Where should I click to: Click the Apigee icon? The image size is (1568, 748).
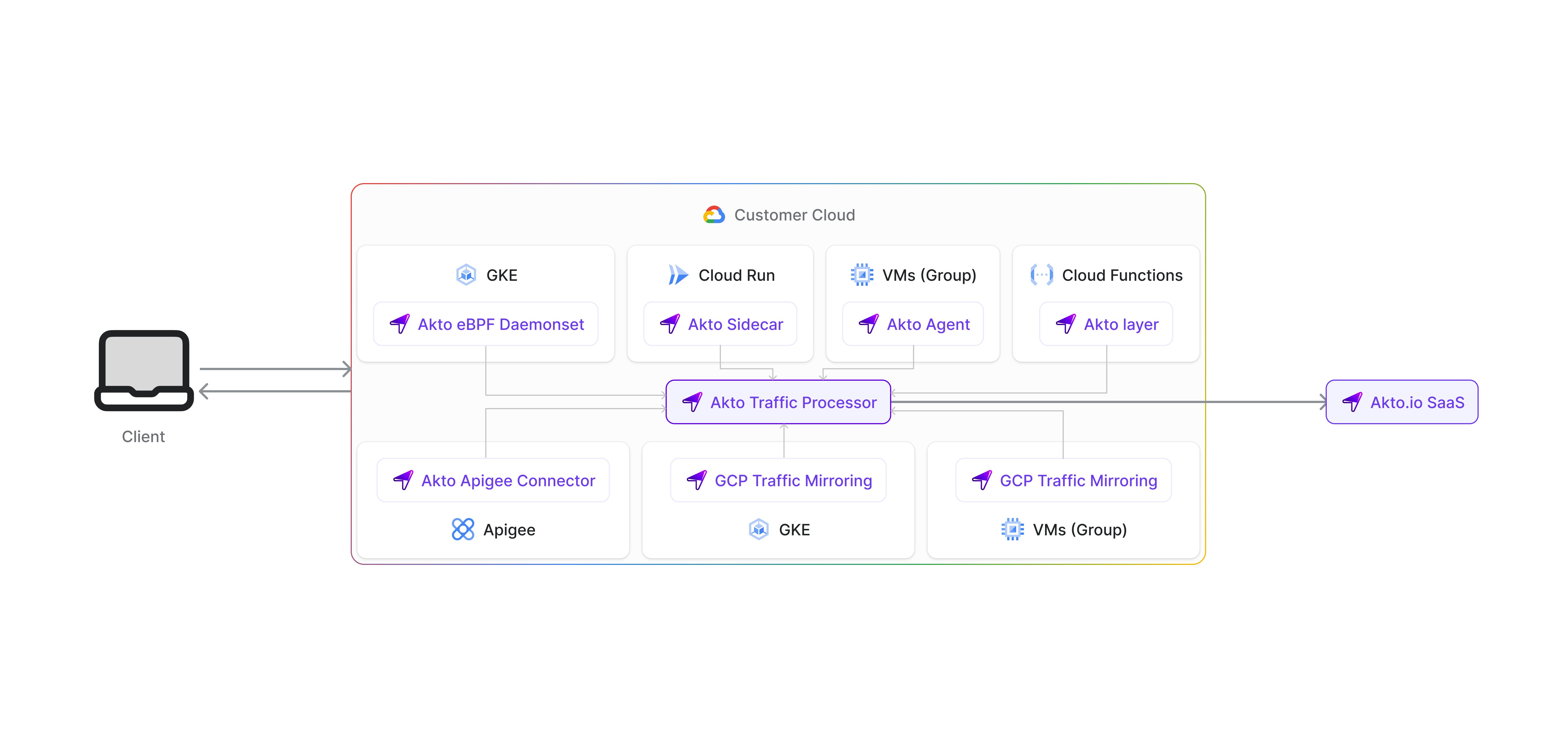point(463,529)
